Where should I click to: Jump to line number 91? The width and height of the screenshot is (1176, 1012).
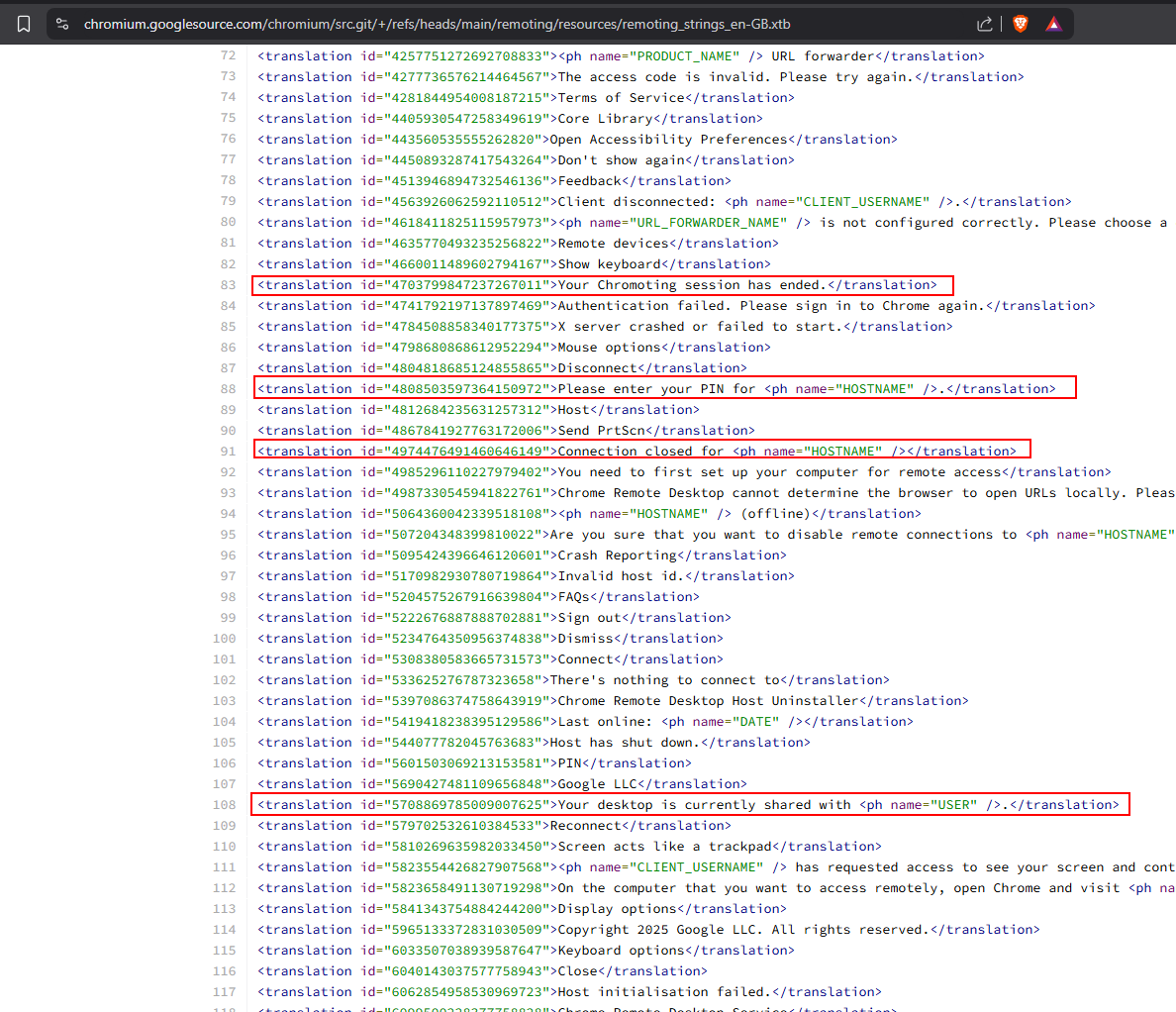coord(228,451)
